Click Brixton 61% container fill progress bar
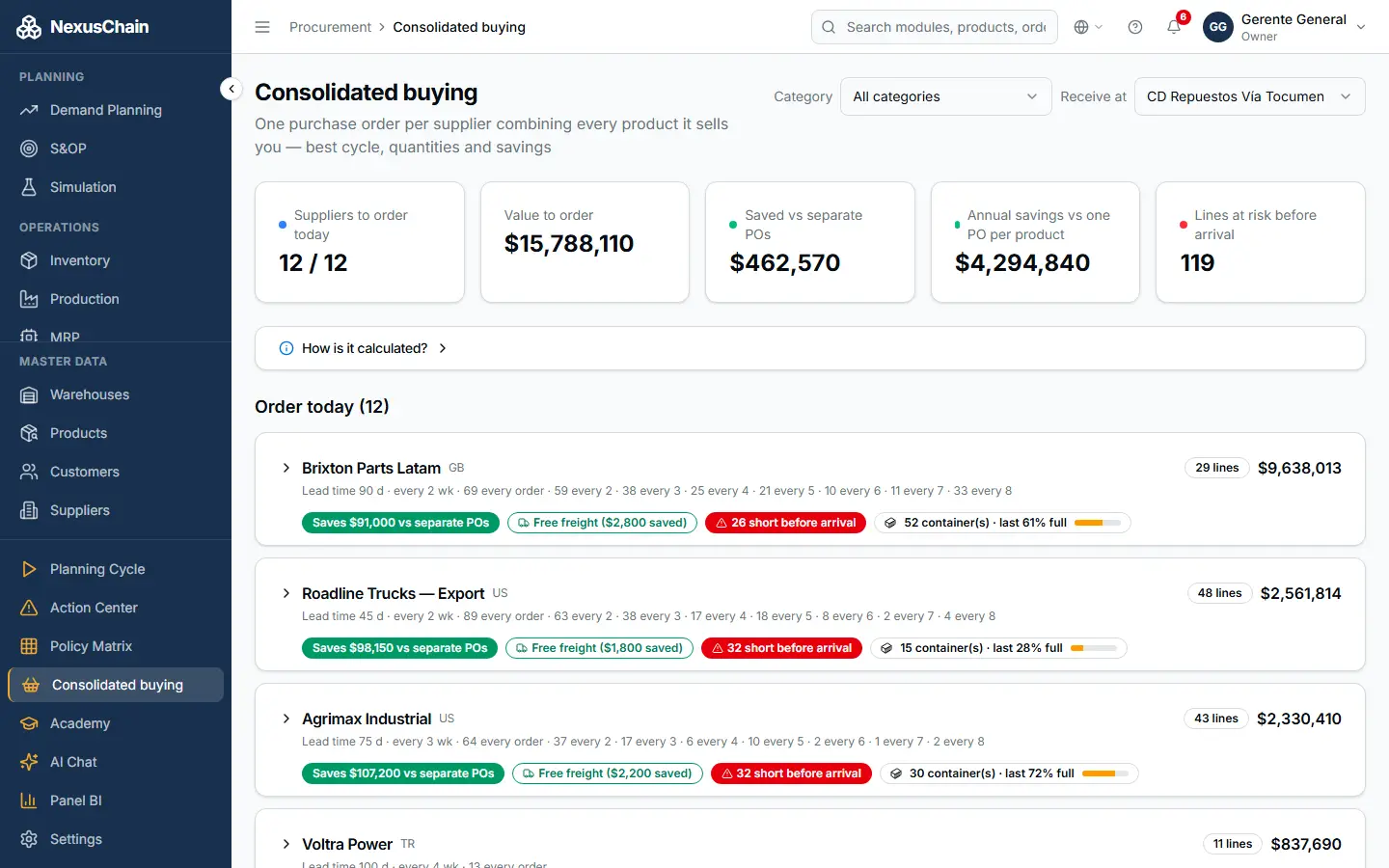The height and width of the screenshot is (868, 1389). coord(1098,523)
